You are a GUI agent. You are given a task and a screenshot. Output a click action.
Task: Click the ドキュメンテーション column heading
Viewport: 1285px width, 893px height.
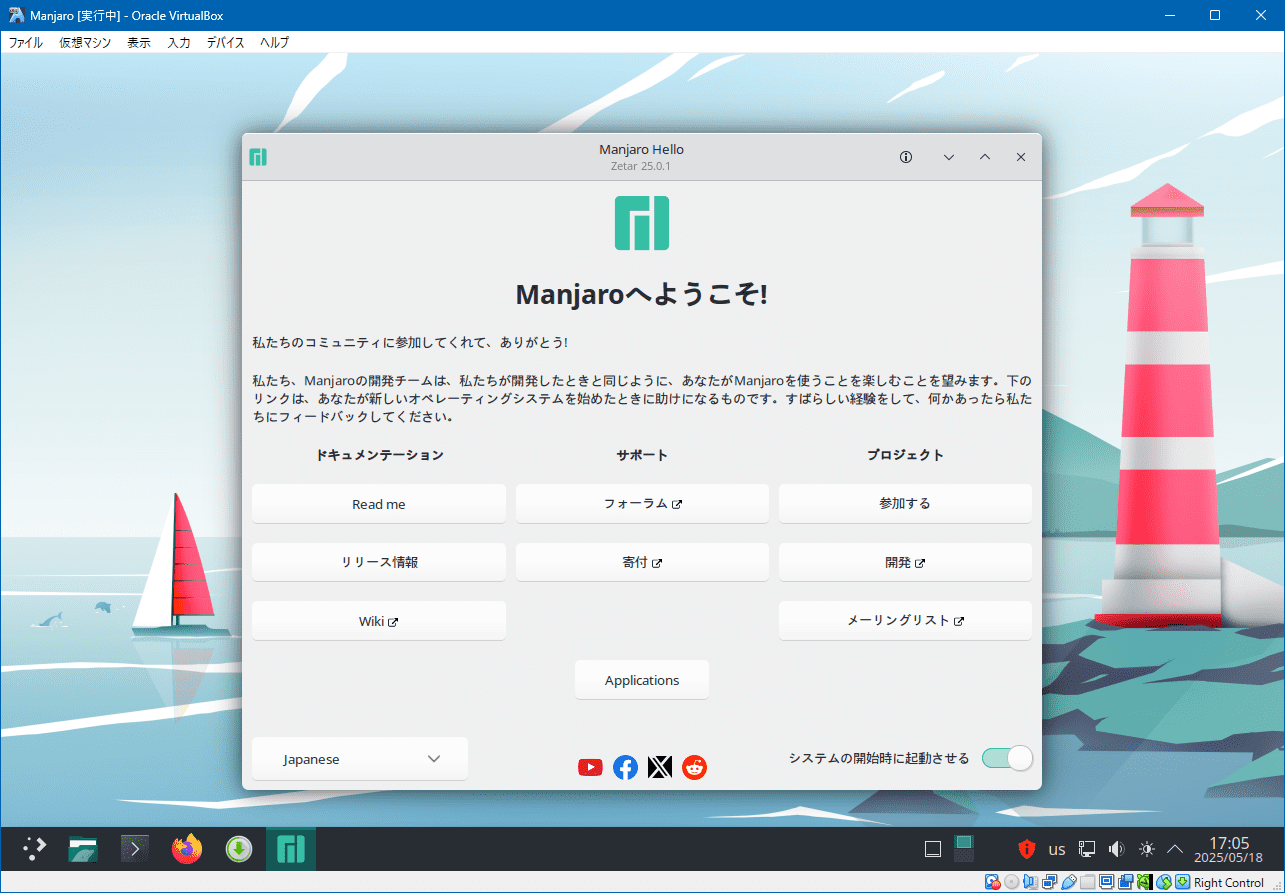point(379,455)
